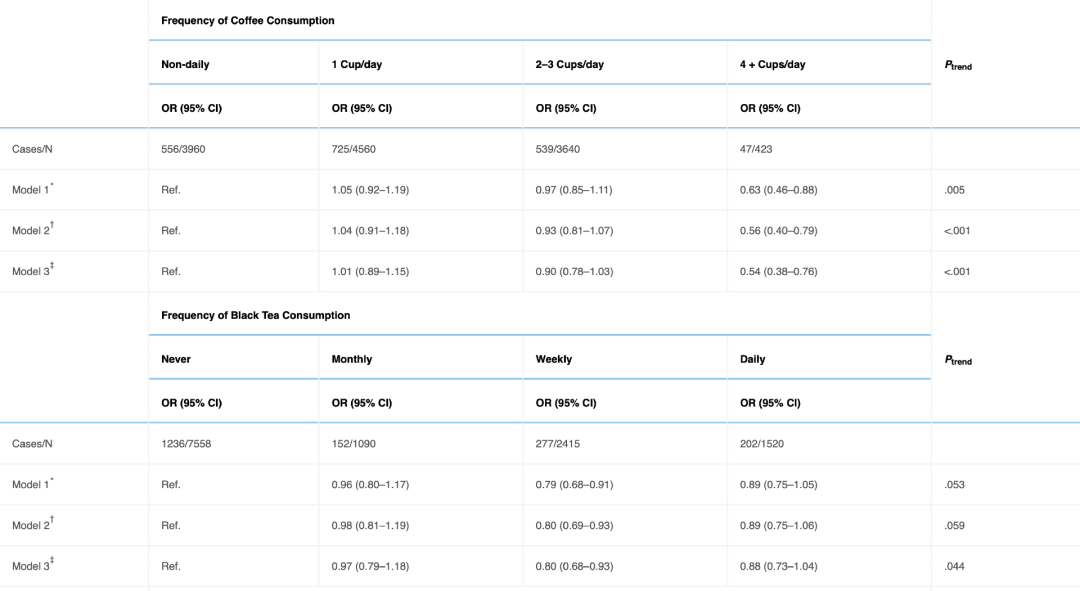Click the Weekly column header
Screen dimensions: 1080x591
[x=554, y=359]
